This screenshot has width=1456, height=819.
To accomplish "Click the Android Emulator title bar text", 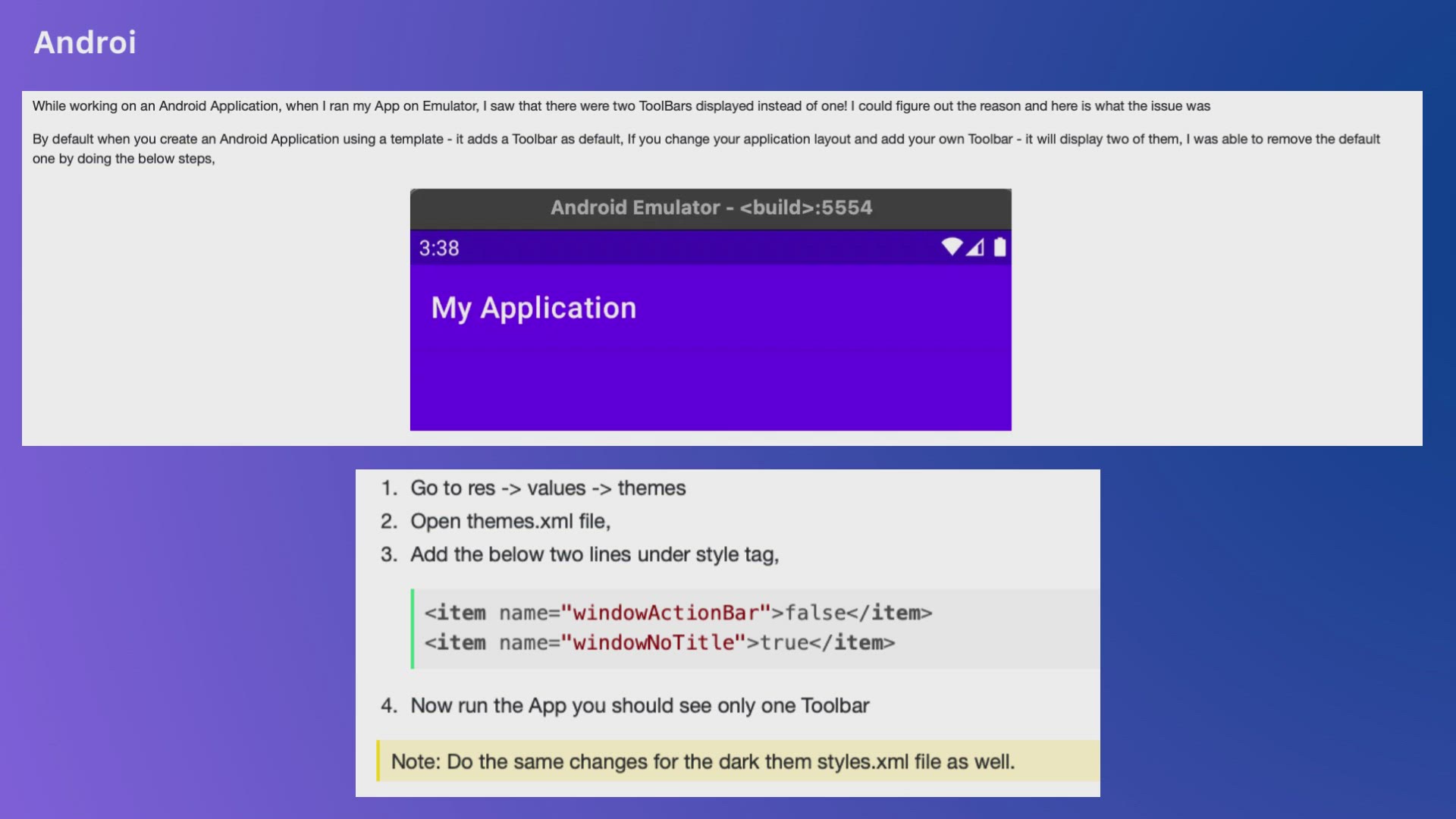I will coord(711,208).
